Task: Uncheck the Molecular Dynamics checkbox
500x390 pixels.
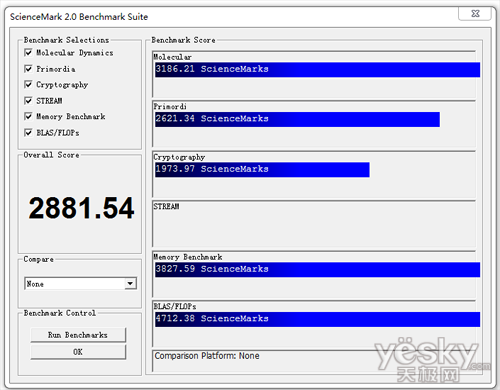Action: (x=28, y=53)
